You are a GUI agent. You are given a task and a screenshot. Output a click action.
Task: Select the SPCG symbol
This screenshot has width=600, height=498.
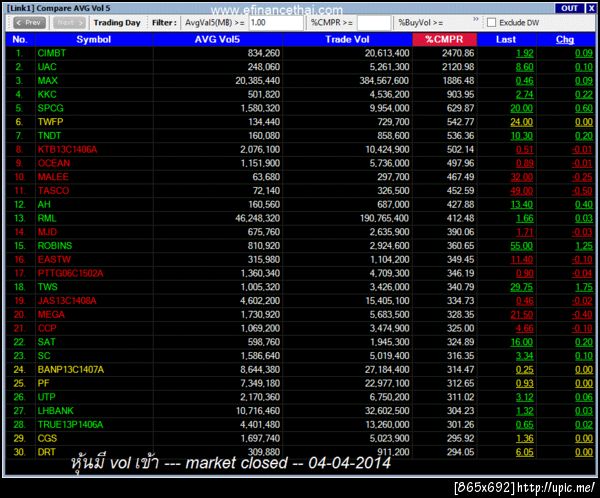click(x=51, y=108)
